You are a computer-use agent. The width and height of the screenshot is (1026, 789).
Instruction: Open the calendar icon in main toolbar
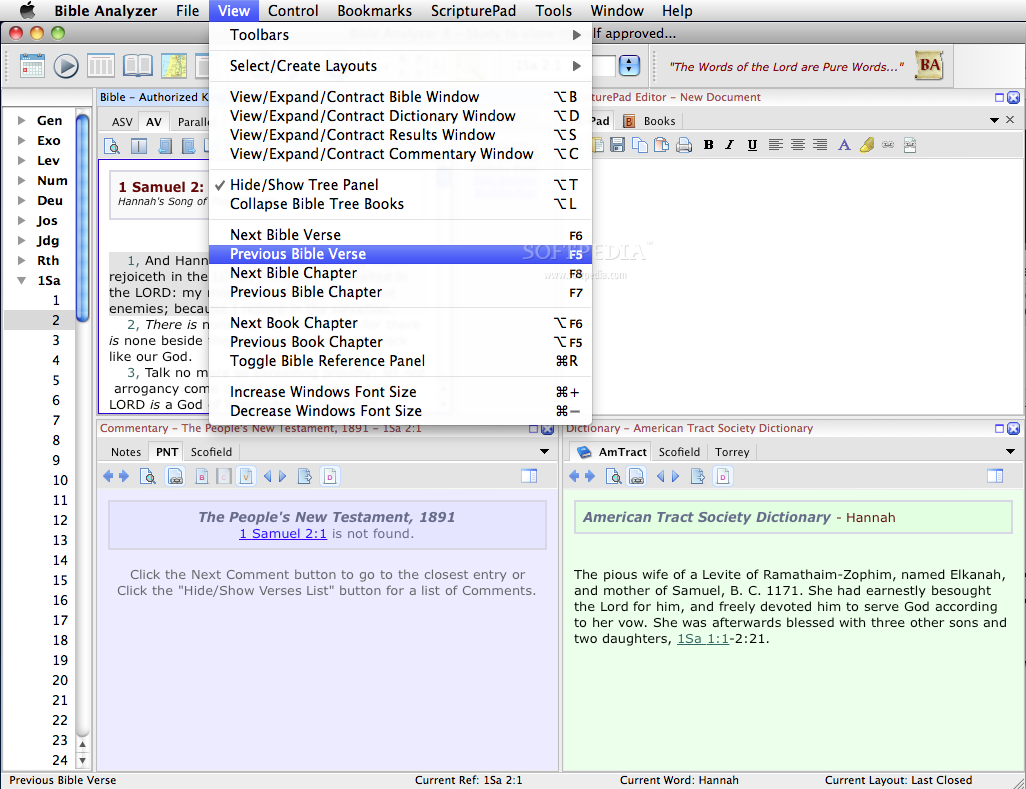pyautogui.click(x=32, y=65)
